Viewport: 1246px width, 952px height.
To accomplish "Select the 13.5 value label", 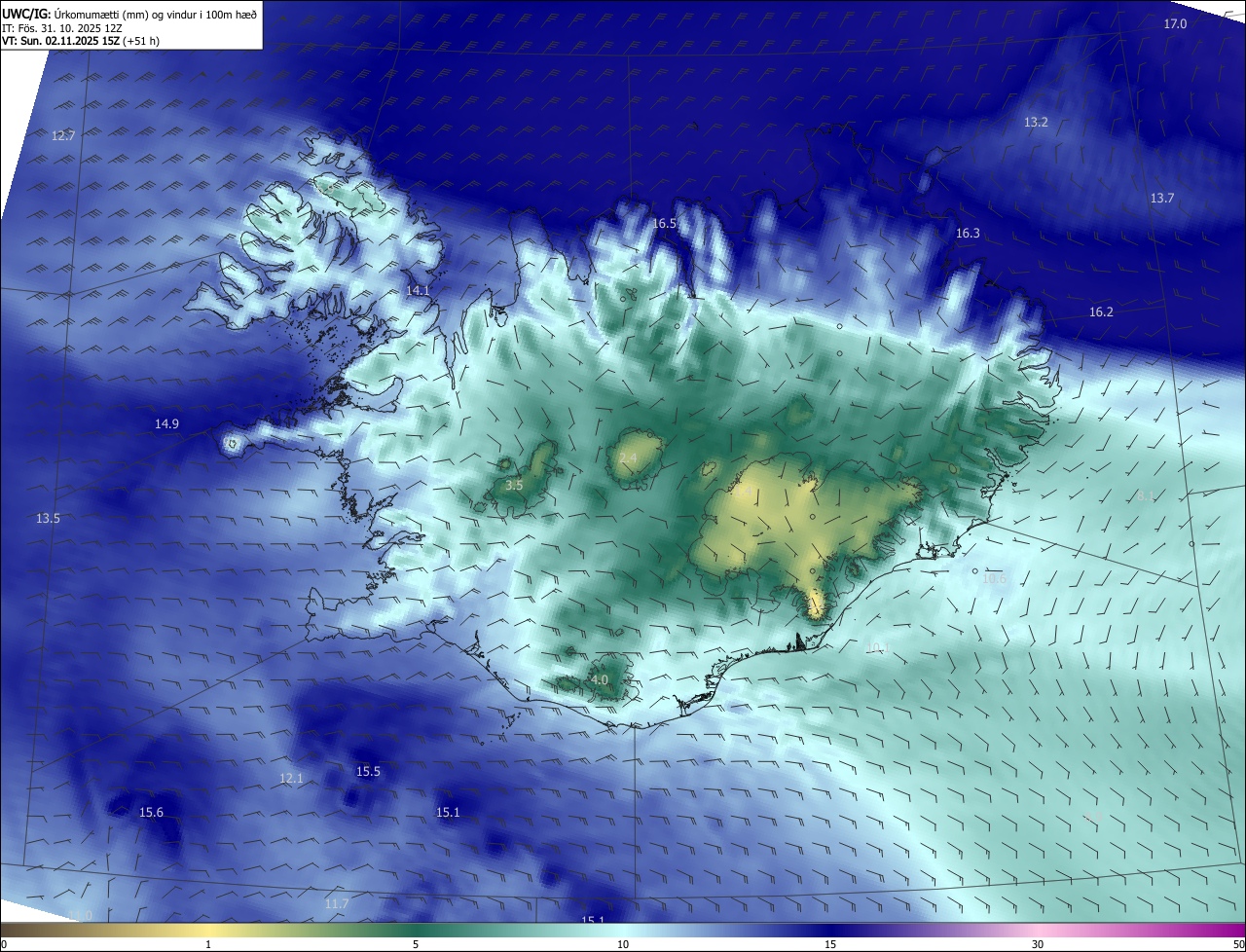I will 48,518.
